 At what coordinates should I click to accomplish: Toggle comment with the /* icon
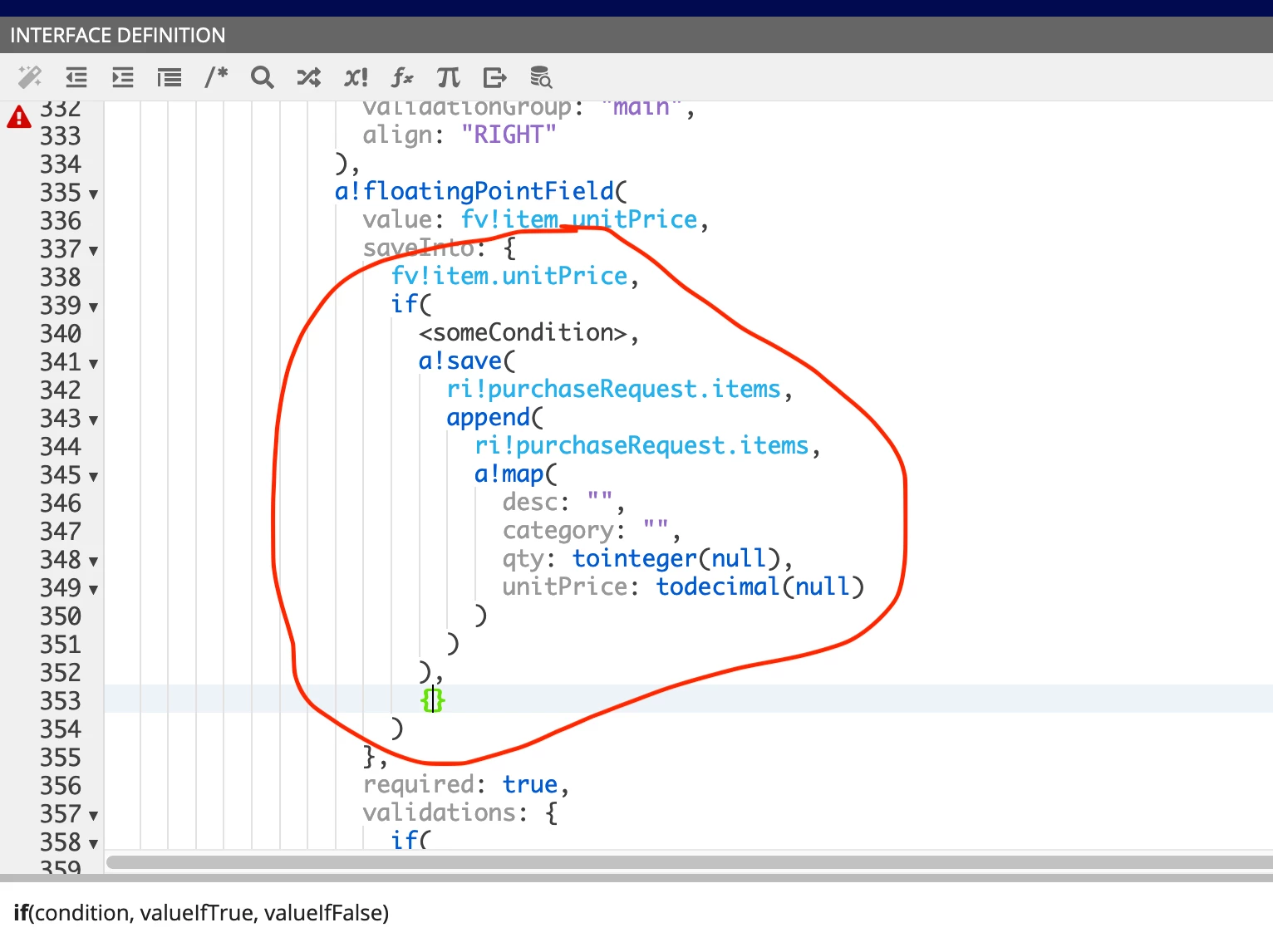click(x=216, y=76)
